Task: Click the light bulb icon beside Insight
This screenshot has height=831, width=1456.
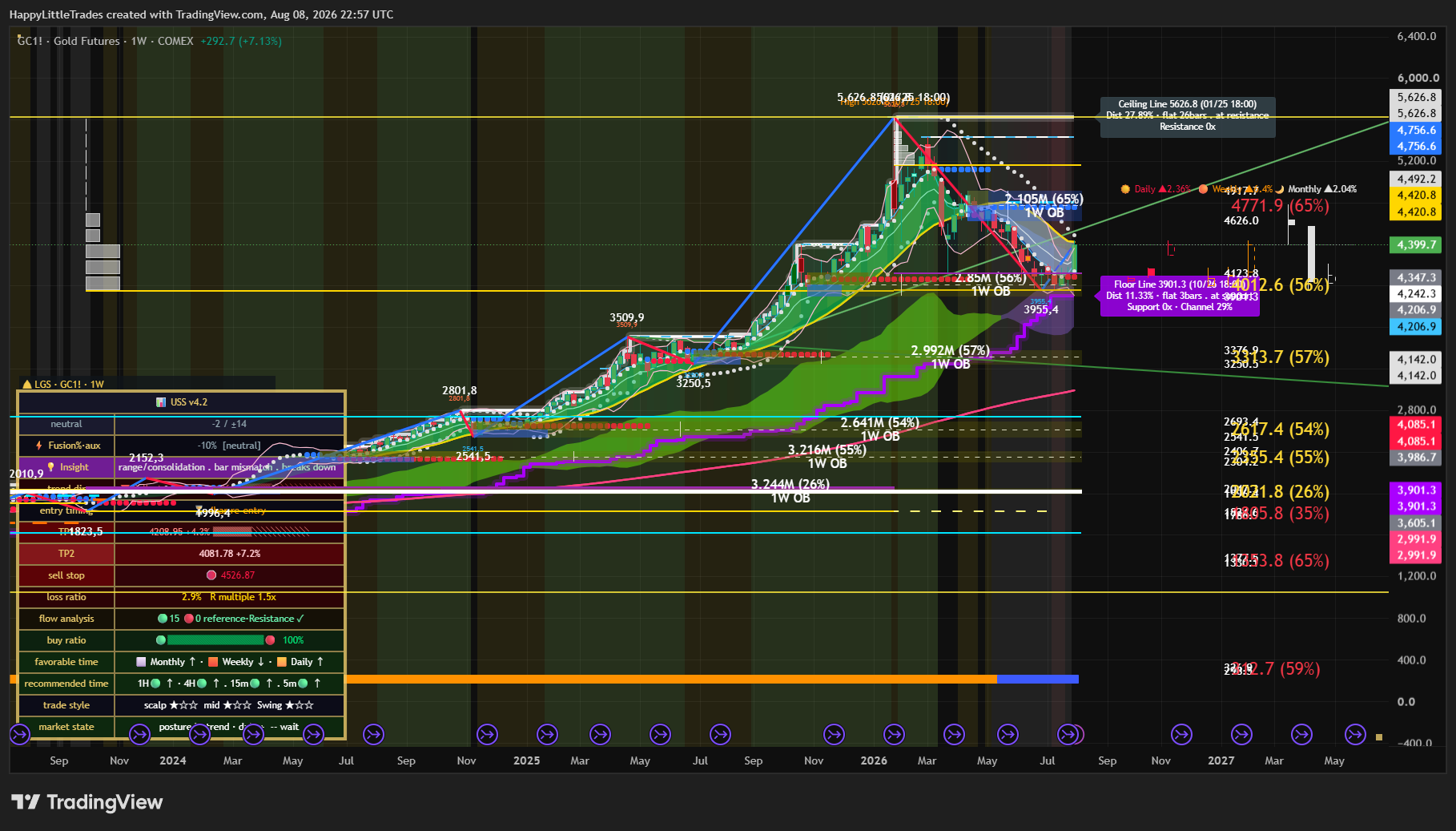Action: [x=50, y=467]
